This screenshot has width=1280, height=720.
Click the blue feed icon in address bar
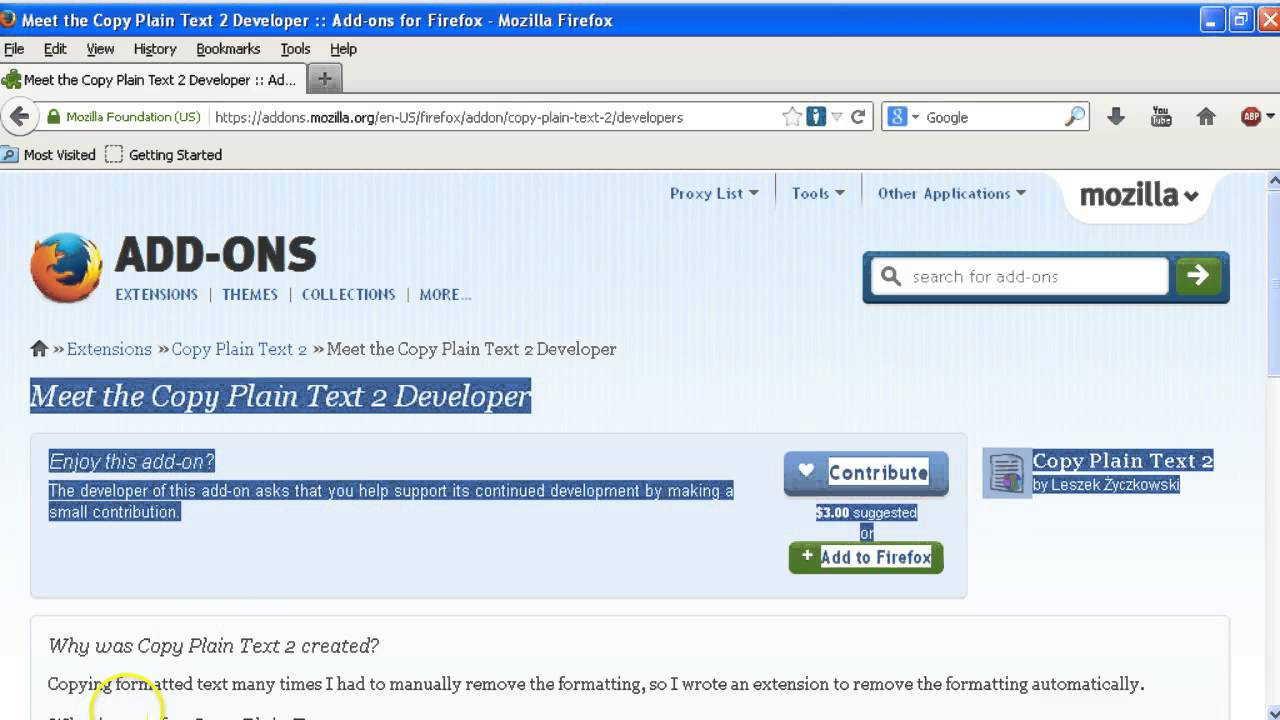816,117
